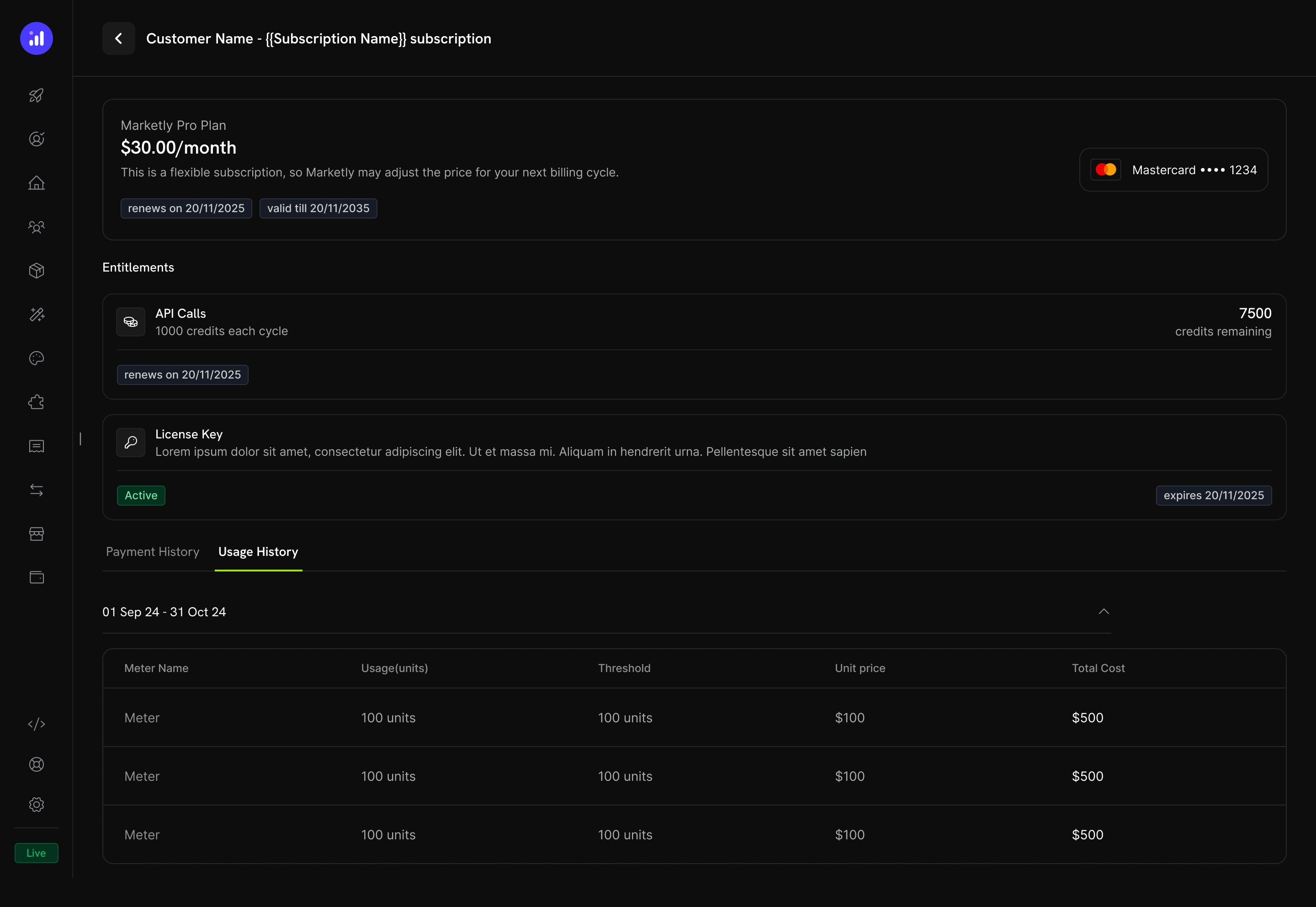Viewport: 1316px width, 907px height.
Task: Open the rocket getting-started sidebar icon
Action: (x=37, y=96)
